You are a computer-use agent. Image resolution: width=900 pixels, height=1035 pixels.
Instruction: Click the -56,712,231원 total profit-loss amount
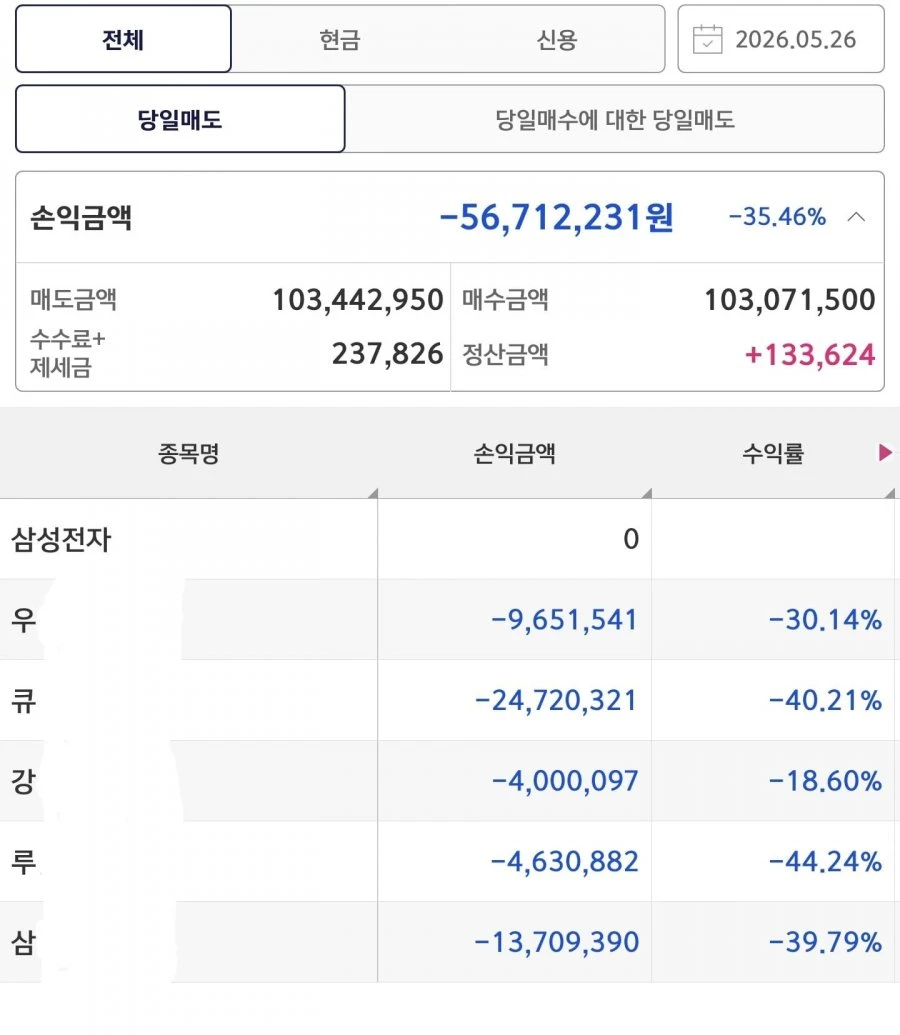[x=556, y=217]
